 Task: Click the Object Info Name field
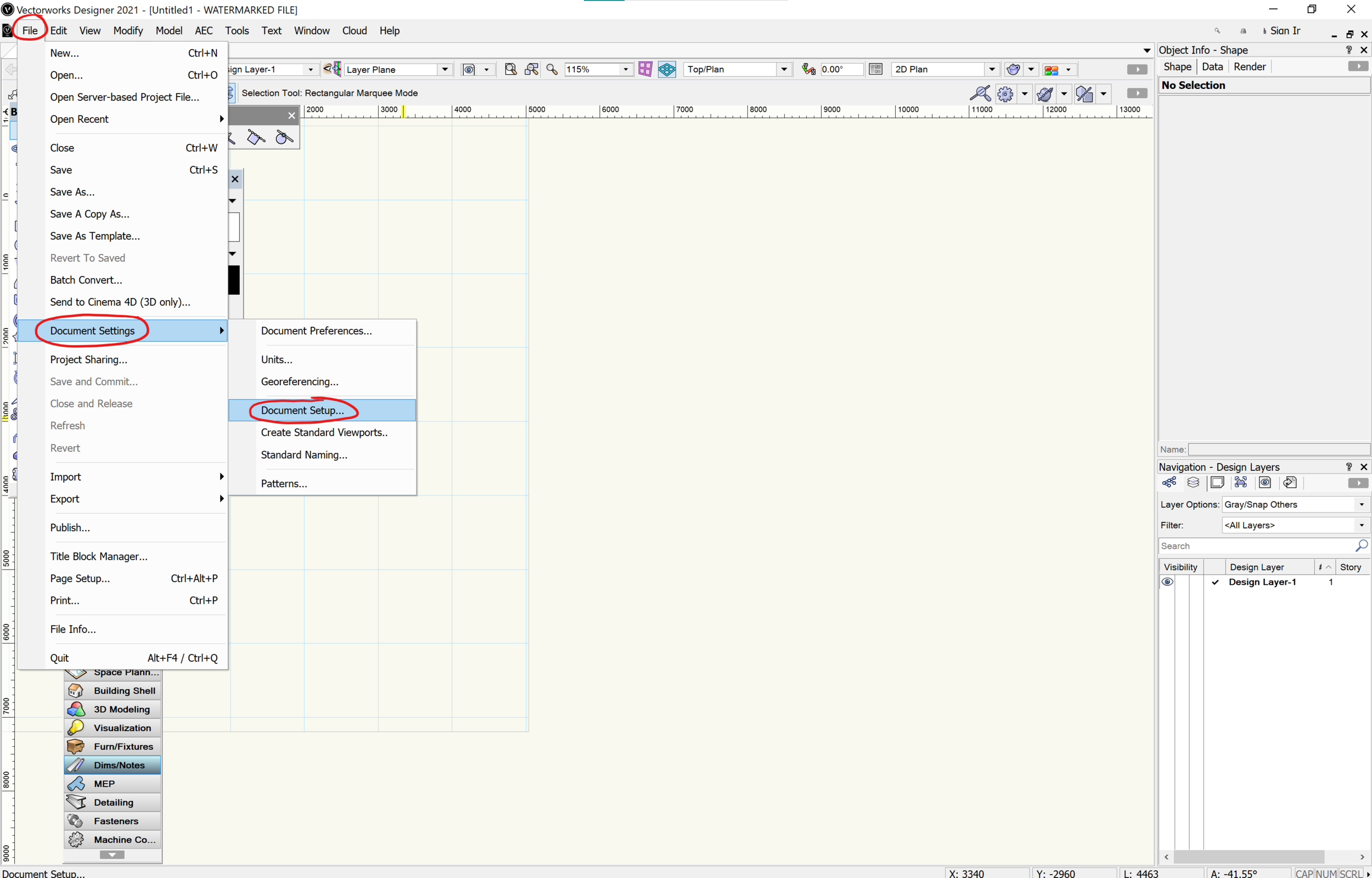pyautogui.click(x=1279, y=449)
